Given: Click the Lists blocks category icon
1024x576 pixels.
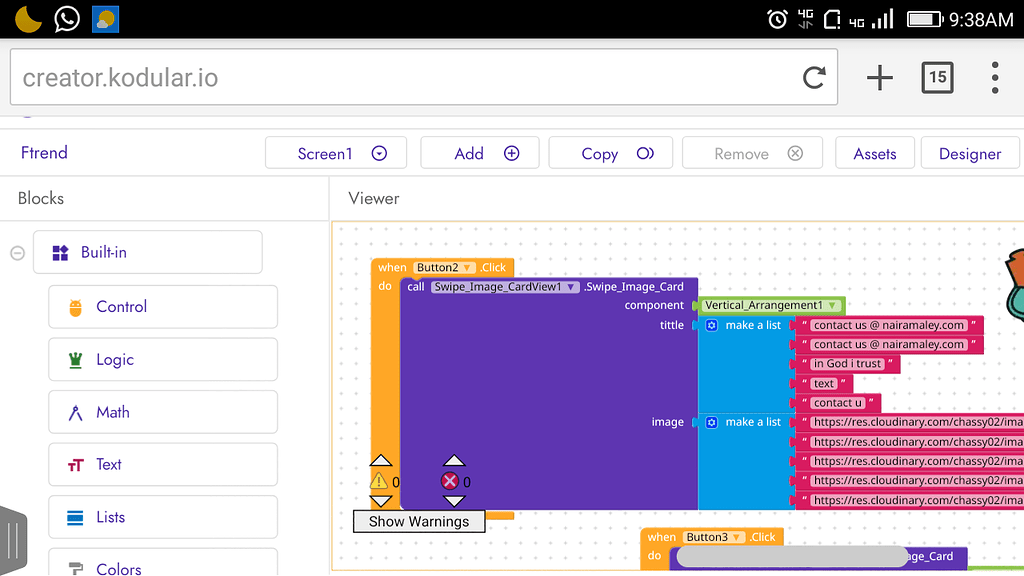Looking at the screenshot, I should 74,517.
